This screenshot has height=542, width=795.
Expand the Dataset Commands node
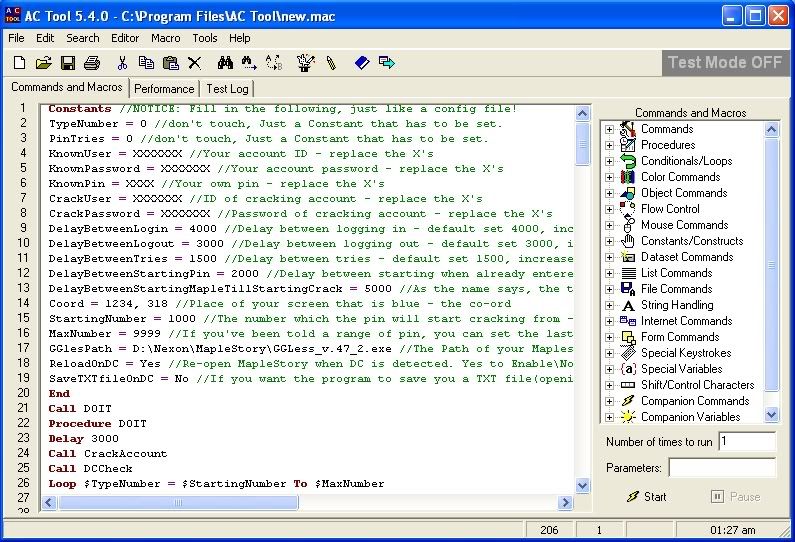(609, 258)
